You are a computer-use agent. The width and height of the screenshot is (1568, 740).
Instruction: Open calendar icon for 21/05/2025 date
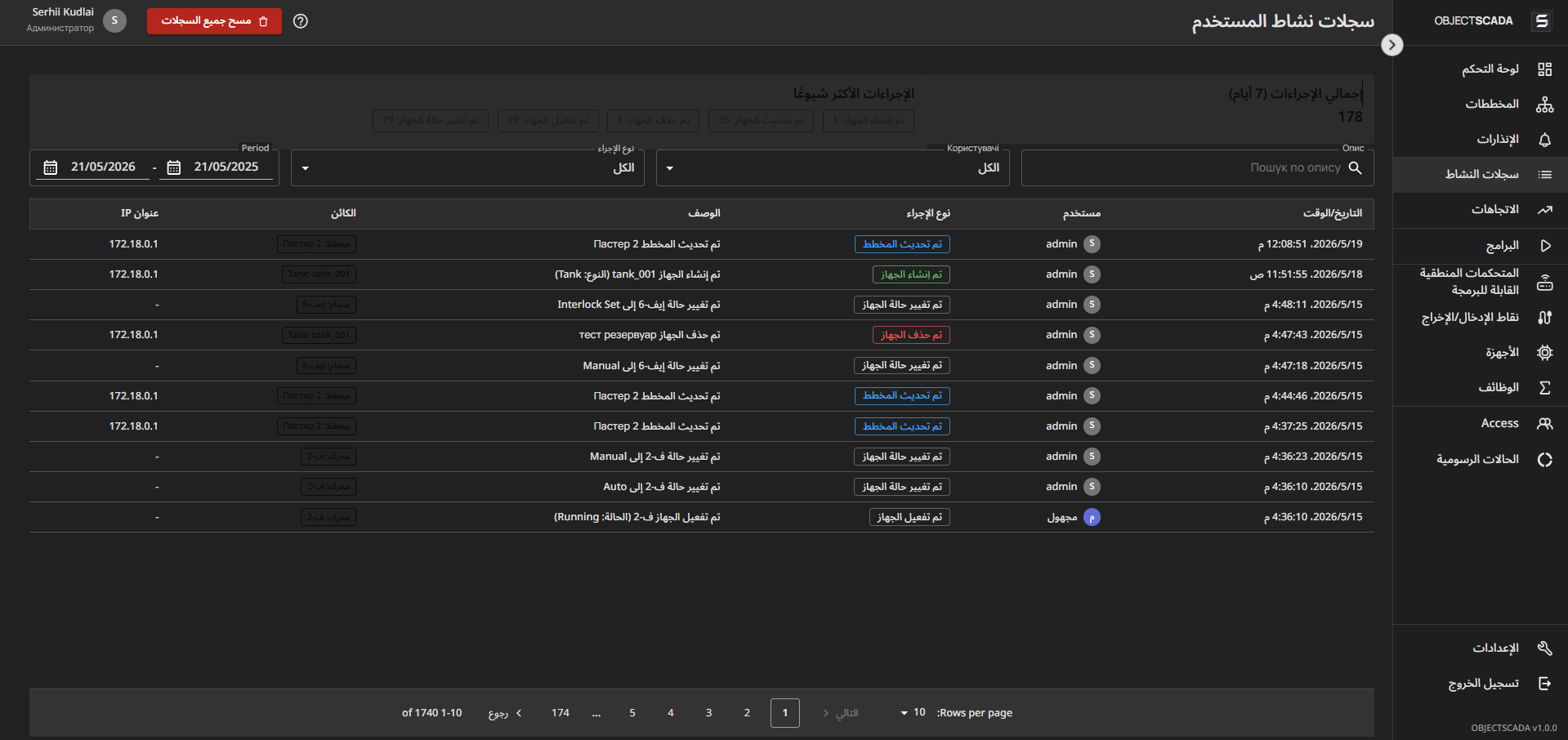pyautogui.click(x=174, y=167)
